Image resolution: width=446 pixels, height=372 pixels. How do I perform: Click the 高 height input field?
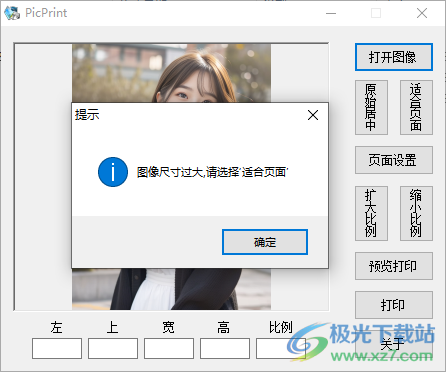pyautogui.click(x=225, y=348)
